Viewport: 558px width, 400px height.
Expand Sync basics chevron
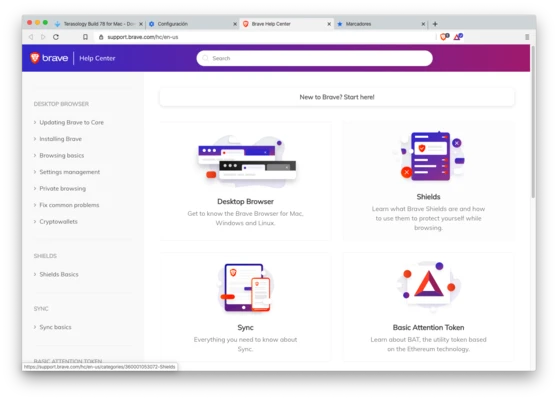[x=35, y=327]
